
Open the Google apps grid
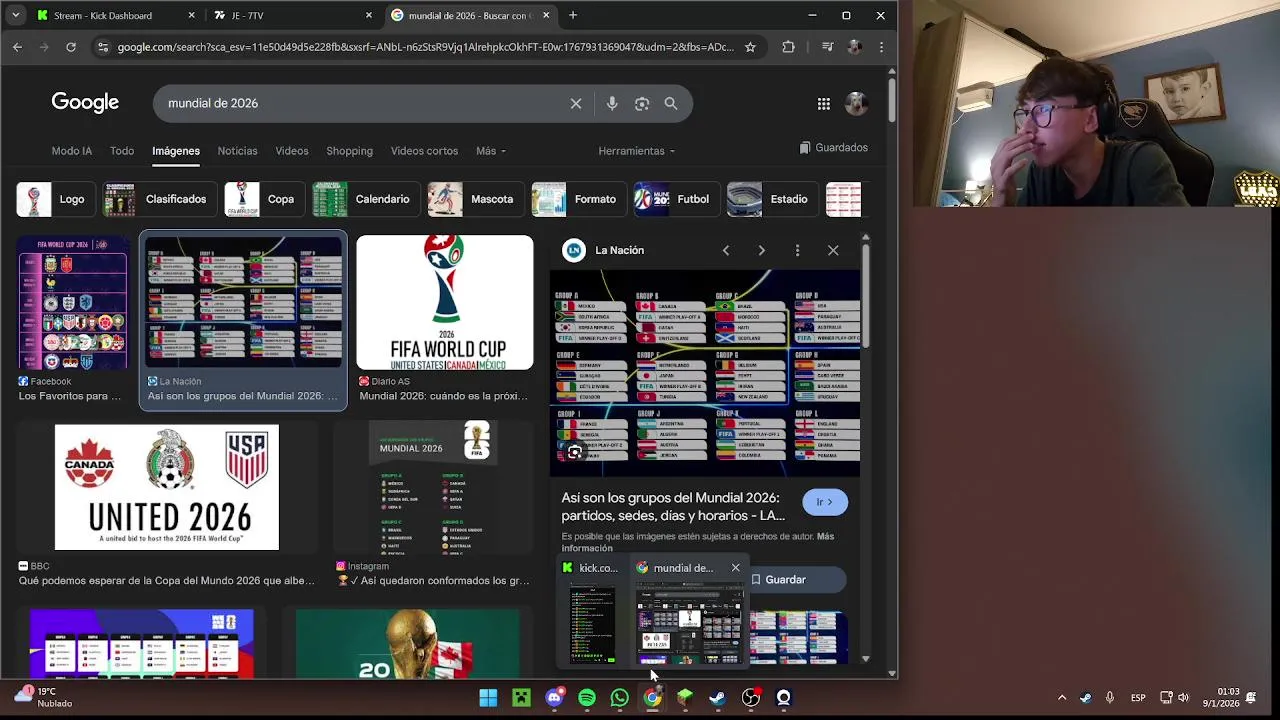(x=823, y=103)
